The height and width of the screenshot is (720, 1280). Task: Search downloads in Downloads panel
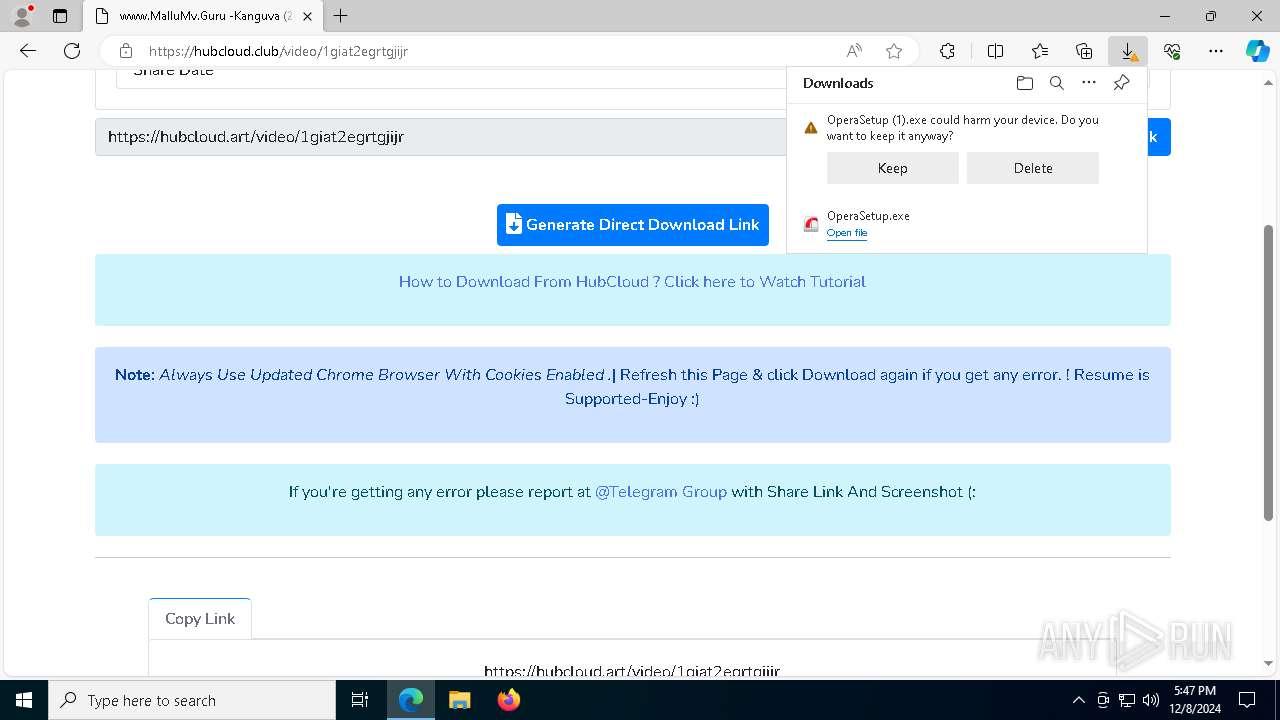click(x=1057, y=83)
